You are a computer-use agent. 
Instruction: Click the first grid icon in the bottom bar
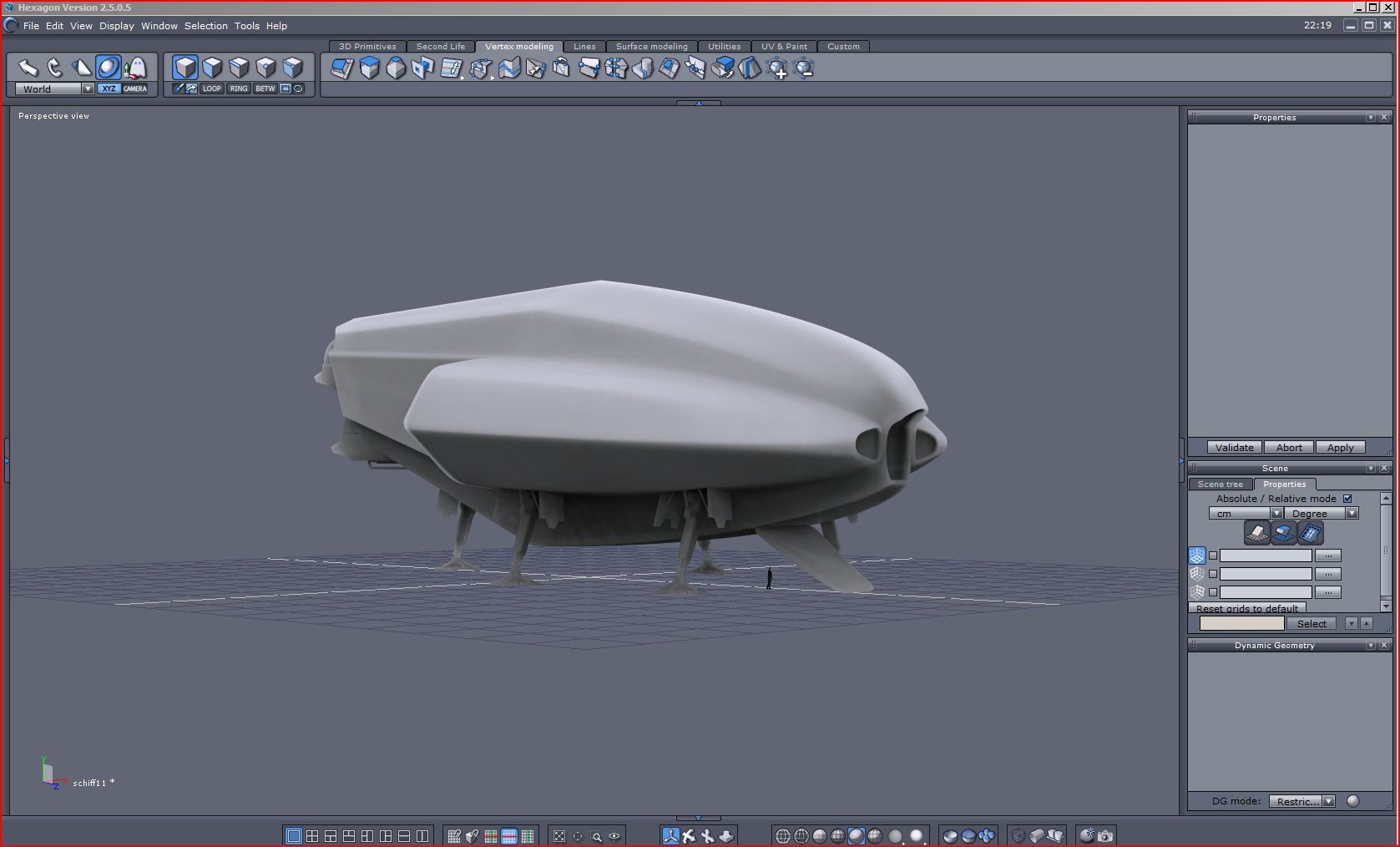pos(454,835)
